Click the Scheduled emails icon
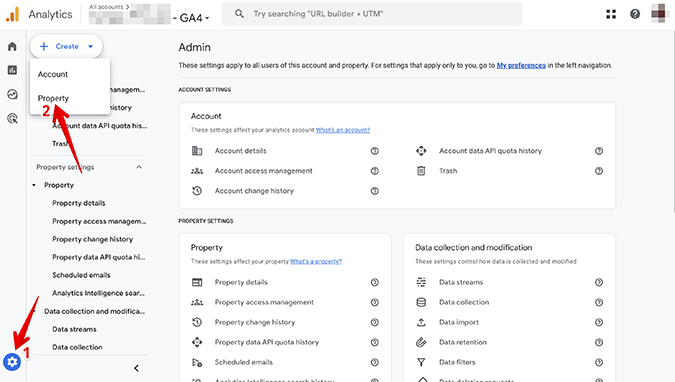The width and height of the screenshot is (675, 382). pos(197,362)
